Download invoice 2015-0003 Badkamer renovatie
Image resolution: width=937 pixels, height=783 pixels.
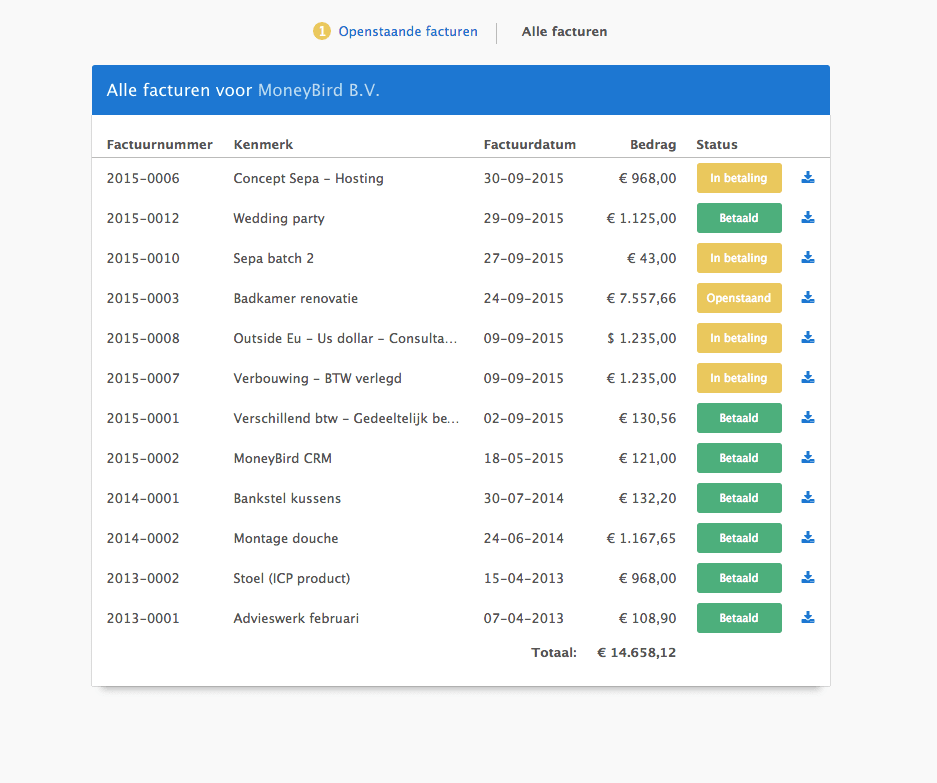point(808,298)
